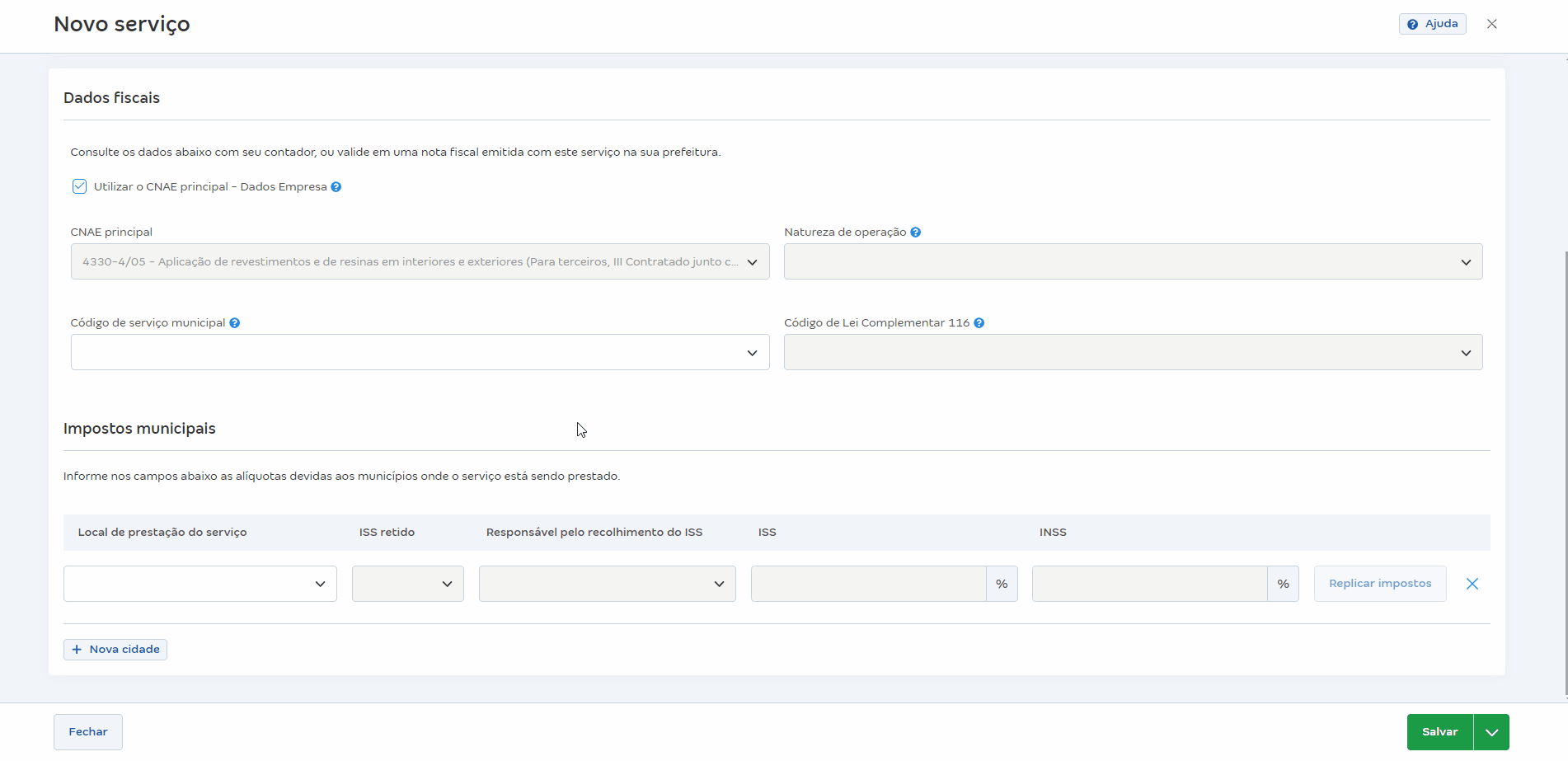The width and height of the screenshot is (1568, 761).
Task: Expand the Salvar button arrow options
Action: point(1491,732)
